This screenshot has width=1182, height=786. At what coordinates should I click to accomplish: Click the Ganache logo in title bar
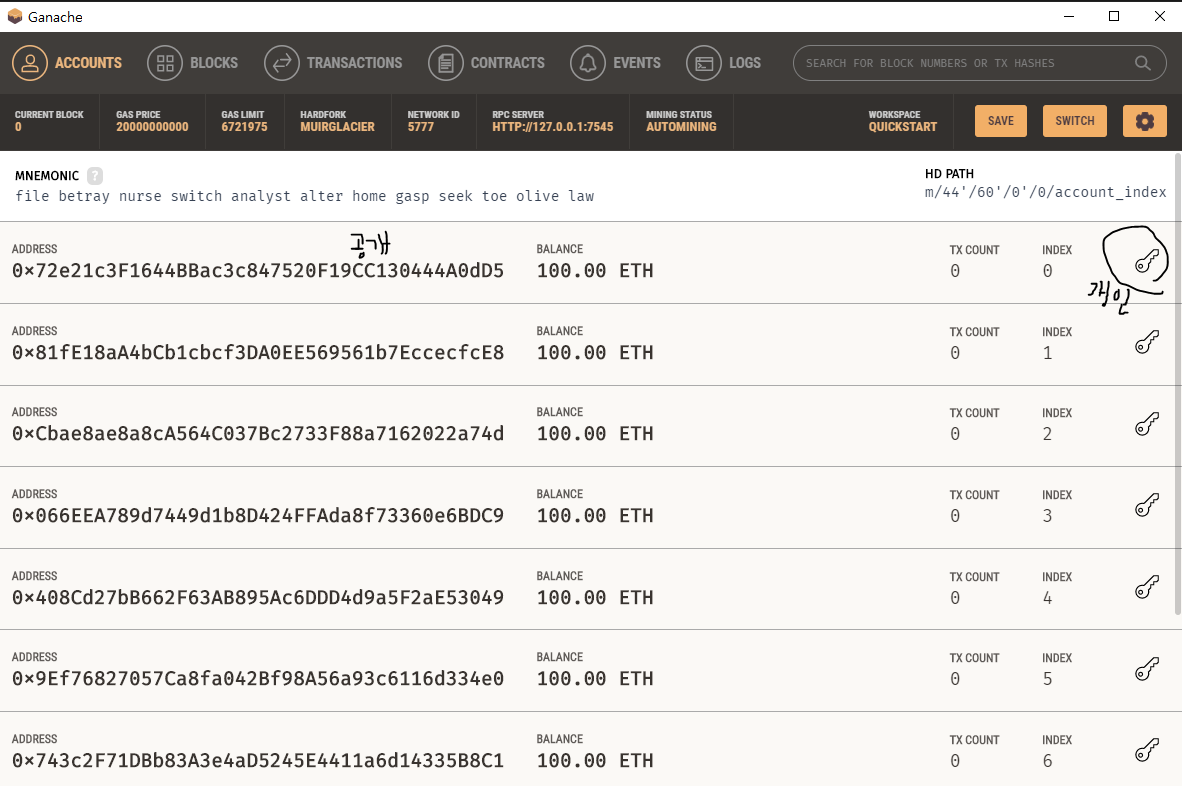click(15, 17)
